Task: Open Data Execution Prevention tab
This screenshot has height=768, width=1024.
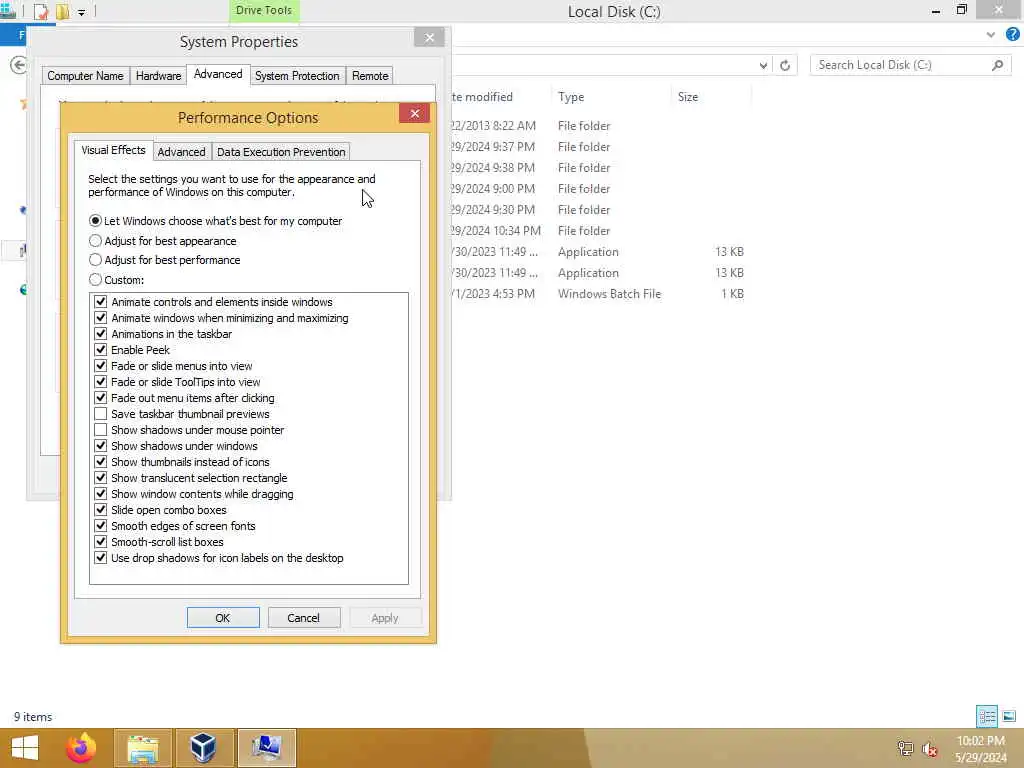Action: coord(281,152)
